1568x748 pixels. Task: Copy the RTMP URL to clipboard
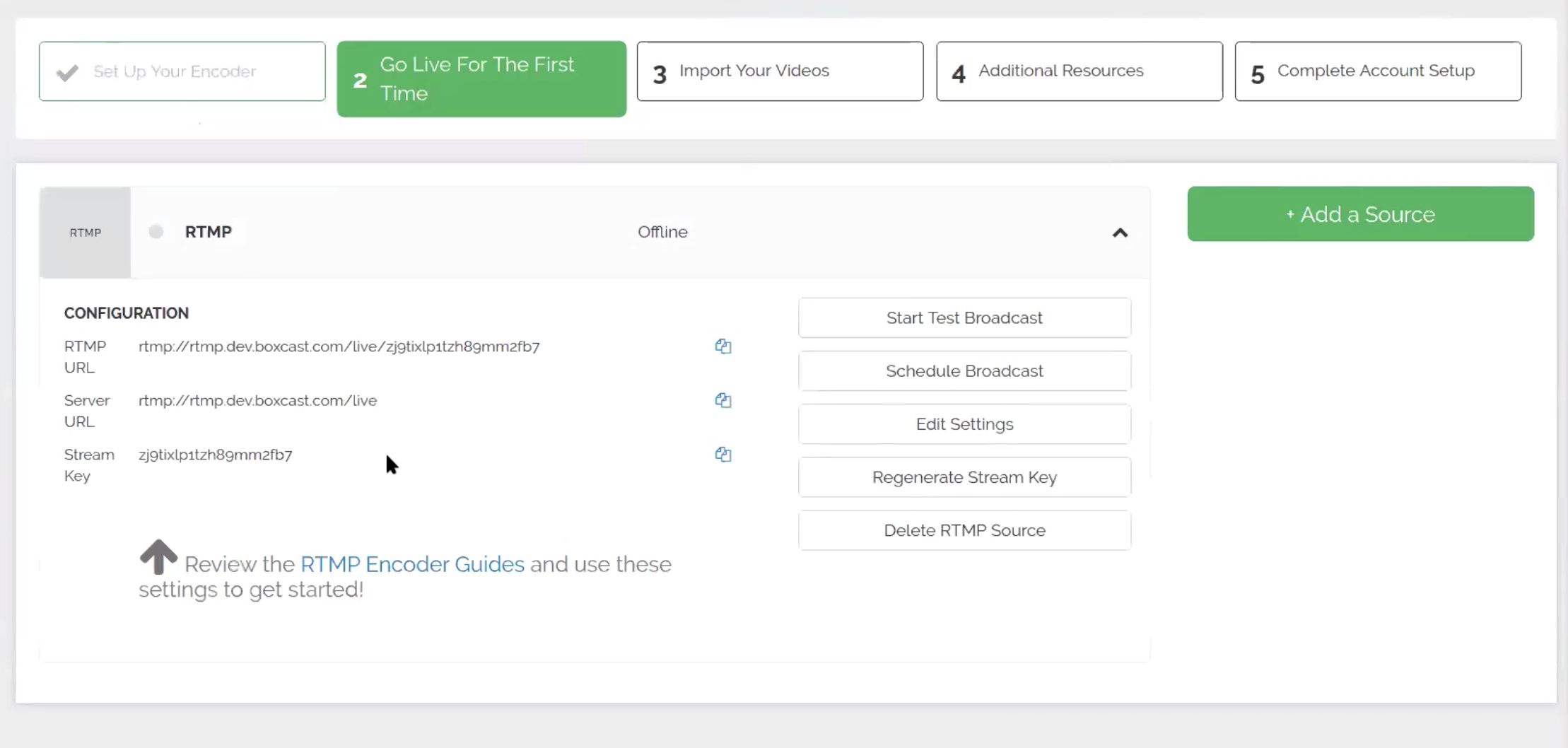point(722,346)
